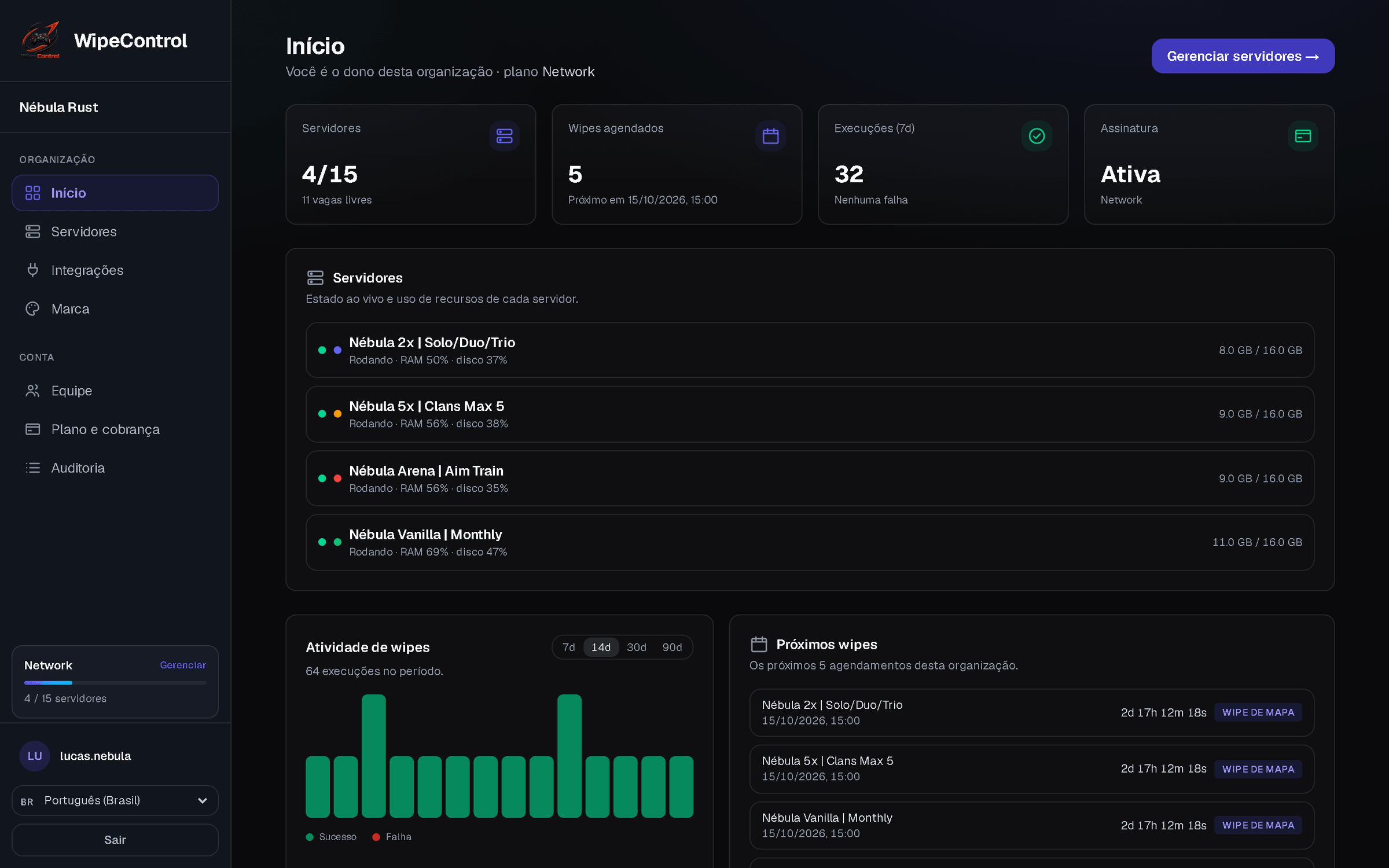This screenshot has height=868, width=1389.
Task: Click the Equipe people icon
Action: [32, 391]
